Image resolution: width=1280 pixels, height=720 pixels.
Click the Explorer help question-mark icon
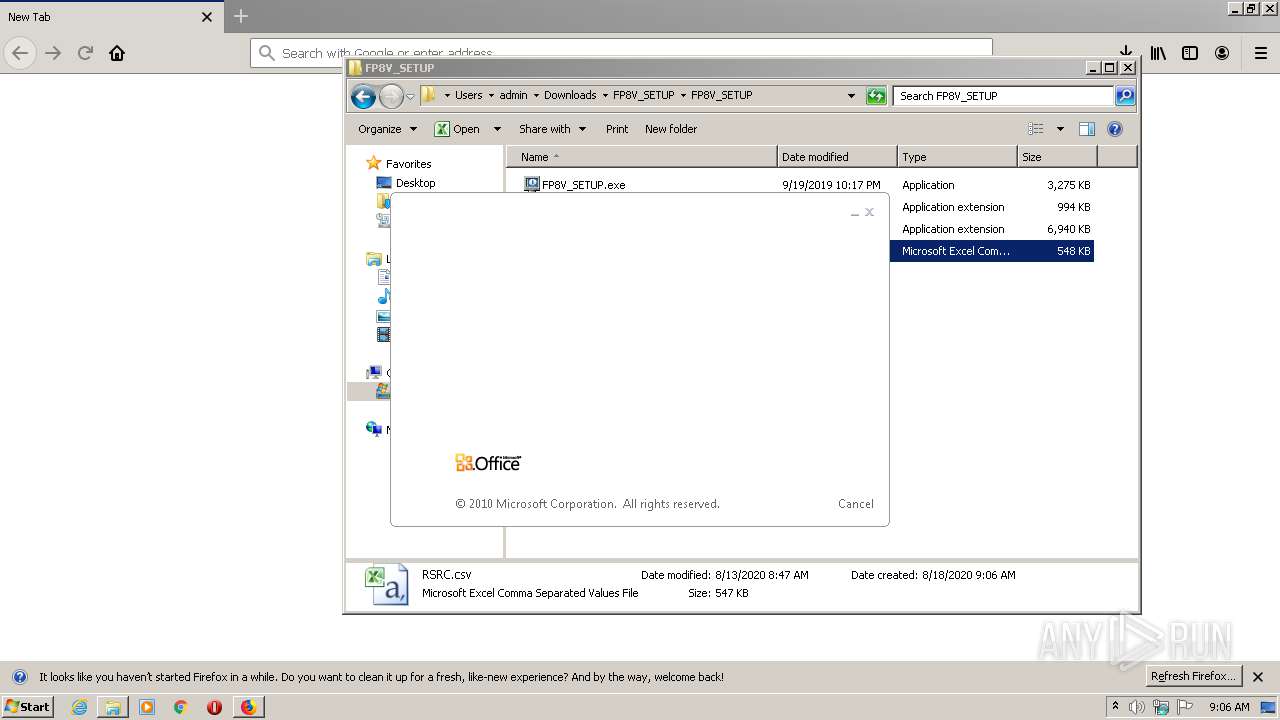click(1115, 129)
